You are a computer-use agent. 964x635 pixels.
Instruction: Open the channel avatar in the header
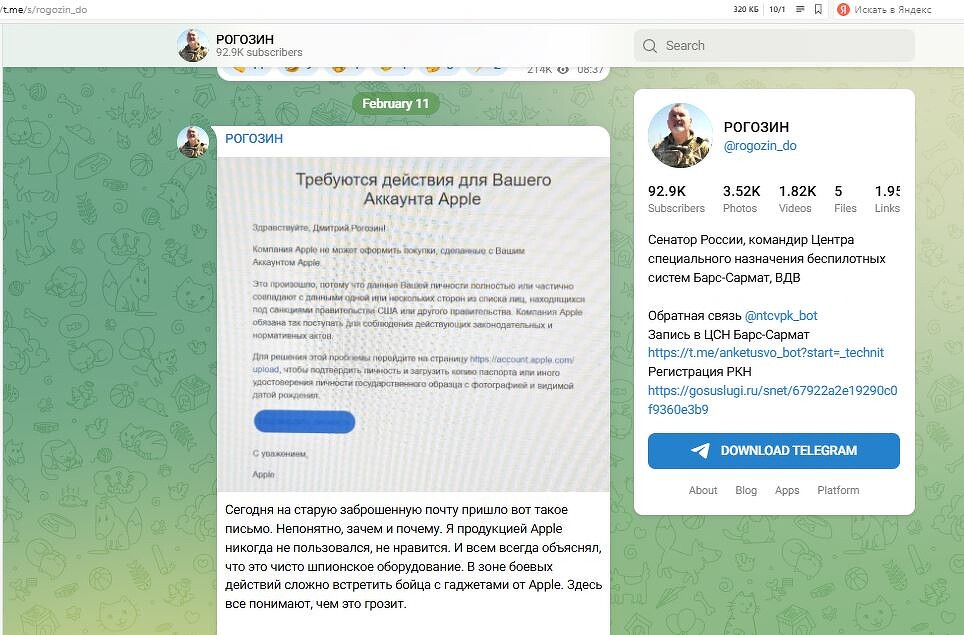tap(193, 45)
